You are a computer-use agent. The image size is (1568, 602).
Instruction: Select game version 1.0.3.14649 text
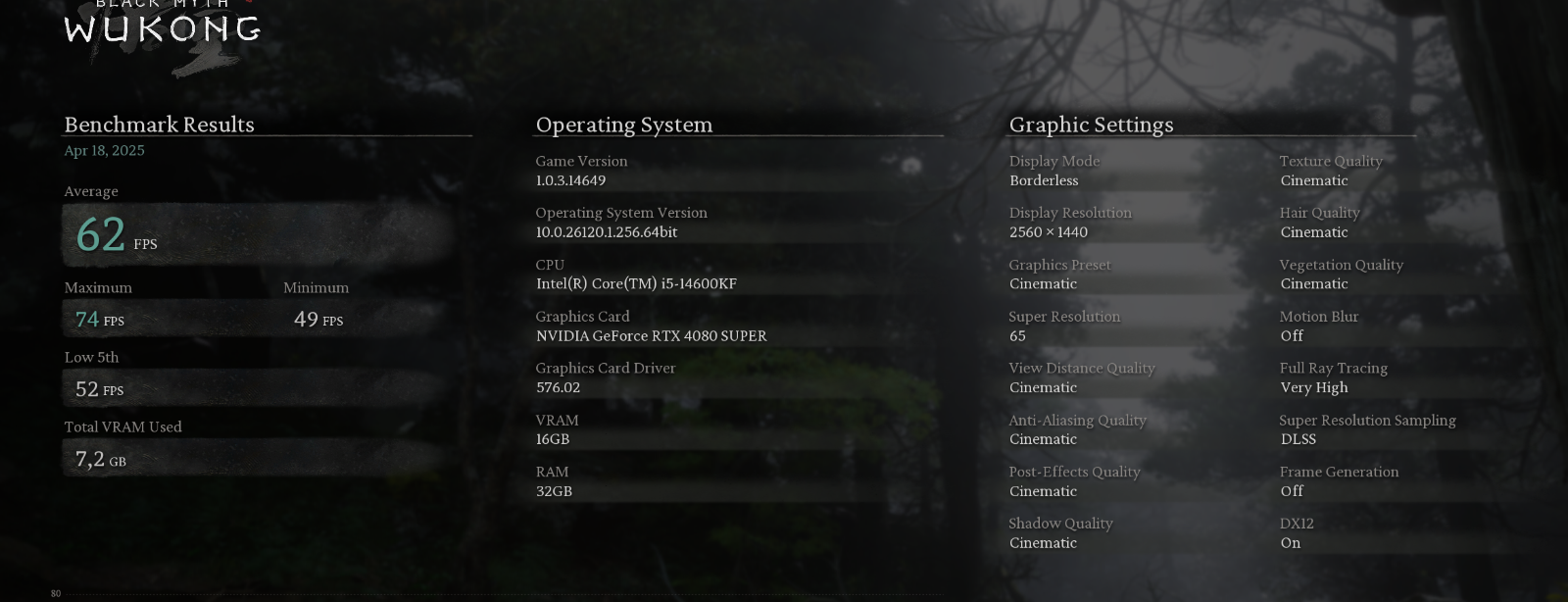570,180
